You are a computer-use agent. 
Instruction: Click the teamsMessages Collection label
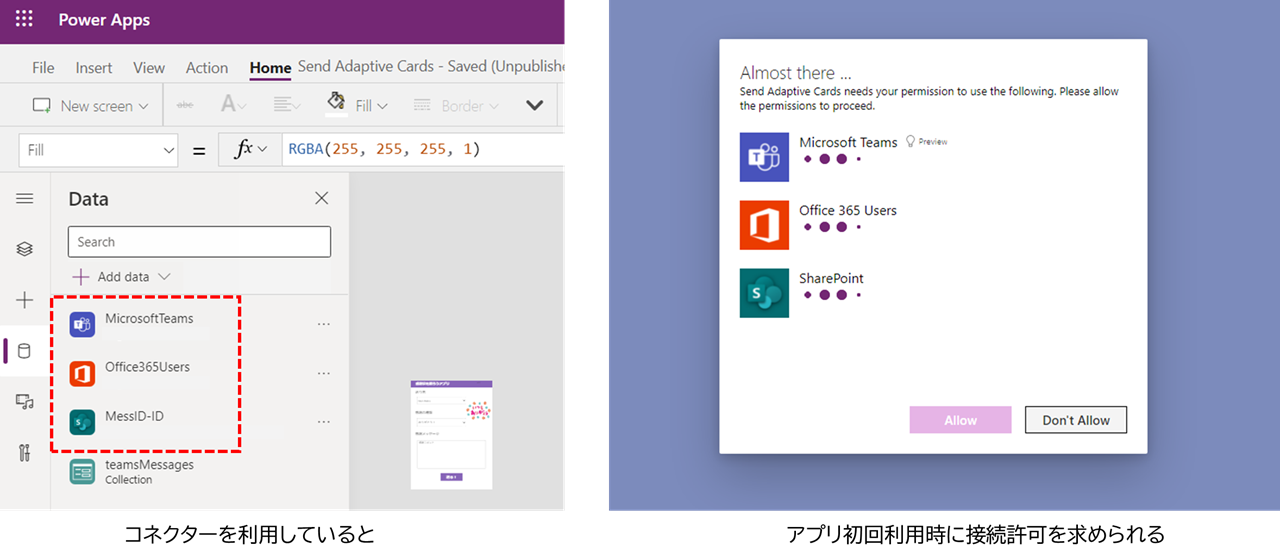(149, 472)
